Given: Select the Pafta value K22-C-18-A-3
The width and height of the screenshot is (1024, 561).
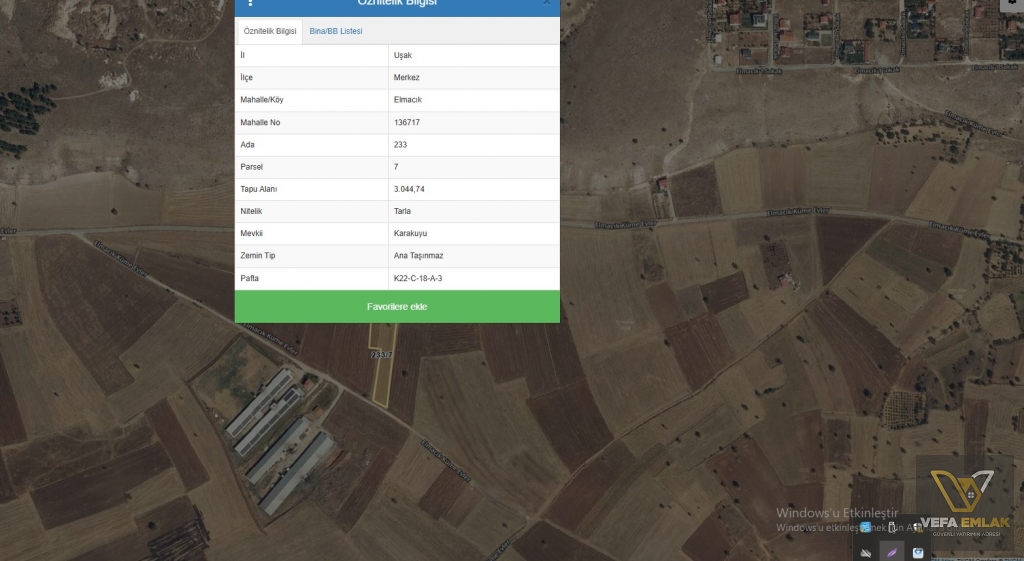Looking at the screenshot, I should pos(418,278).
